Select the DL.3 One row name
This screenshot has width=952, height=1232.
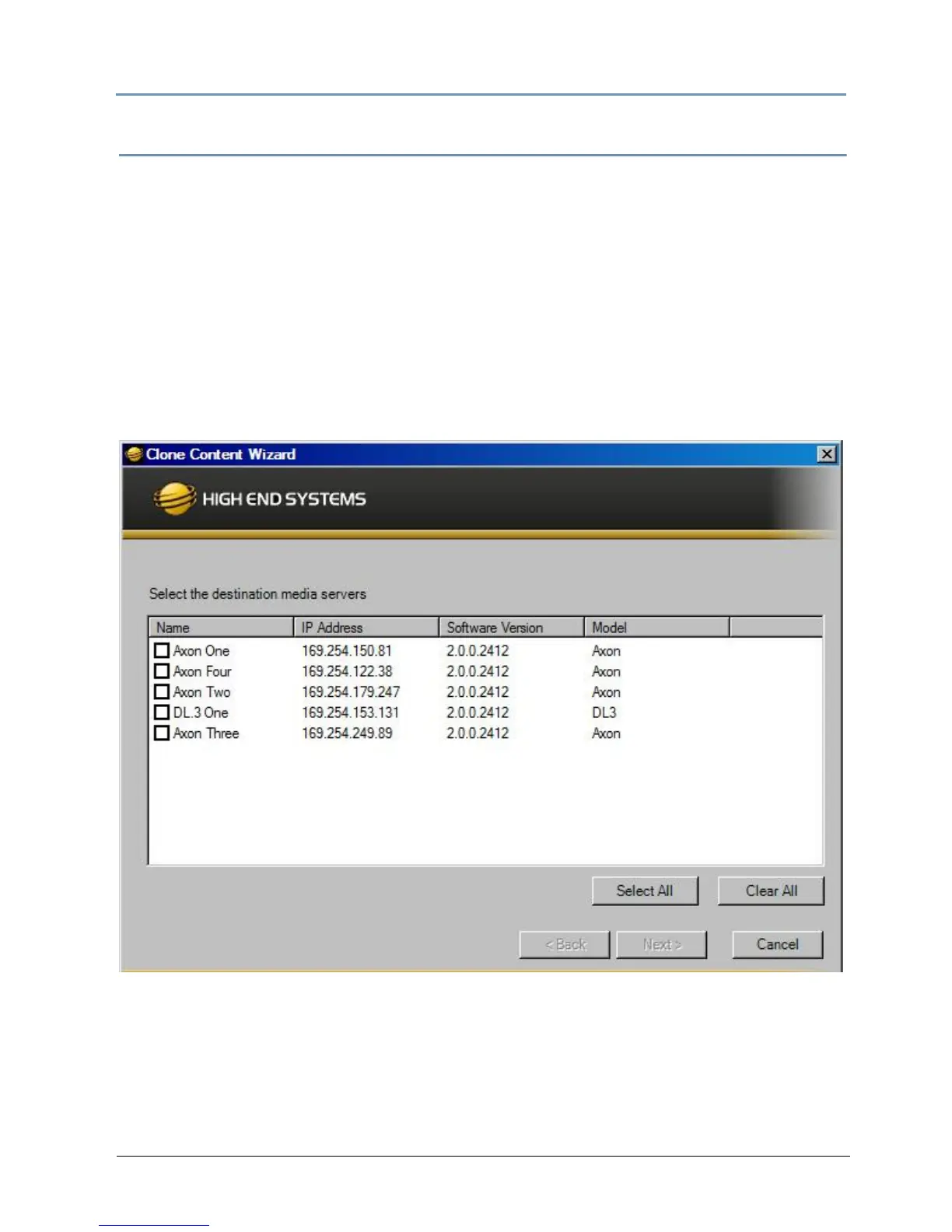click(x=201, y=712)
